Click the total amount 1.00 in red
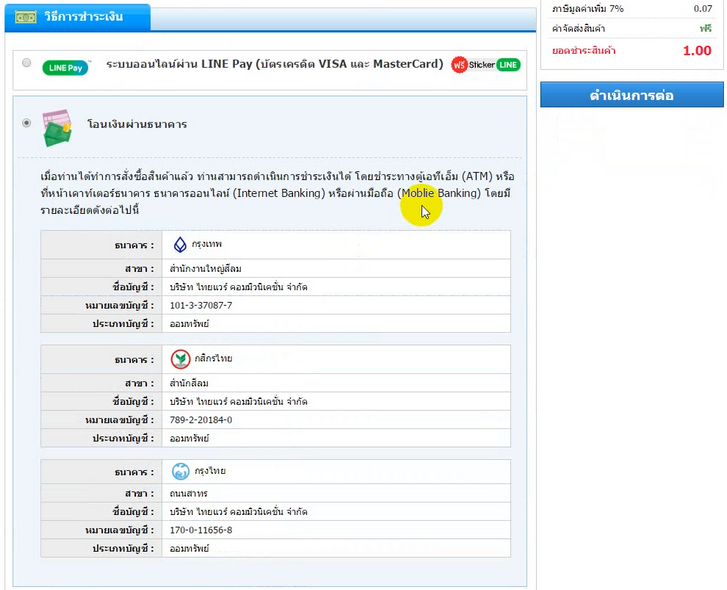Viewport: 727px width, 590px height. 697,51
